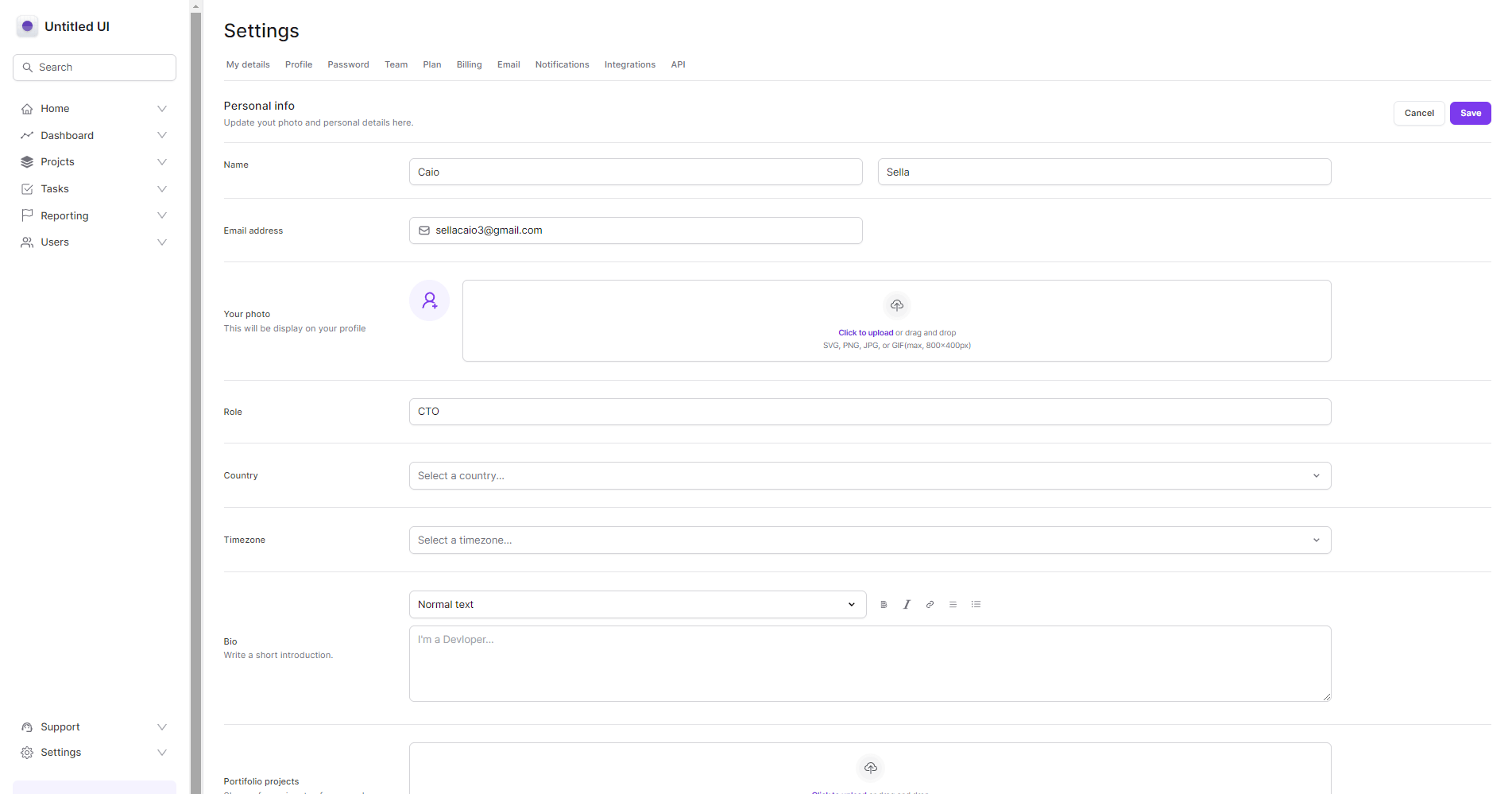
Task: Open the Timezone selection dropdown
Action: tap(869, 540)
